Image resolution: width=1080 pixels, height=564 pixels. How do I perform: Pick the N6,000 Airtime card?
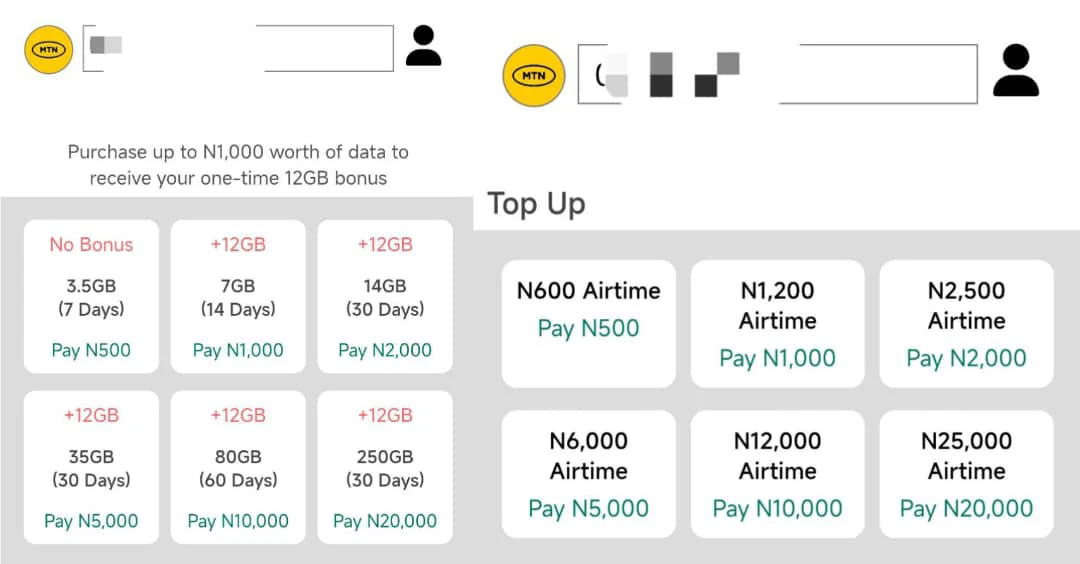pyautogui.click(x=589, y=474)
